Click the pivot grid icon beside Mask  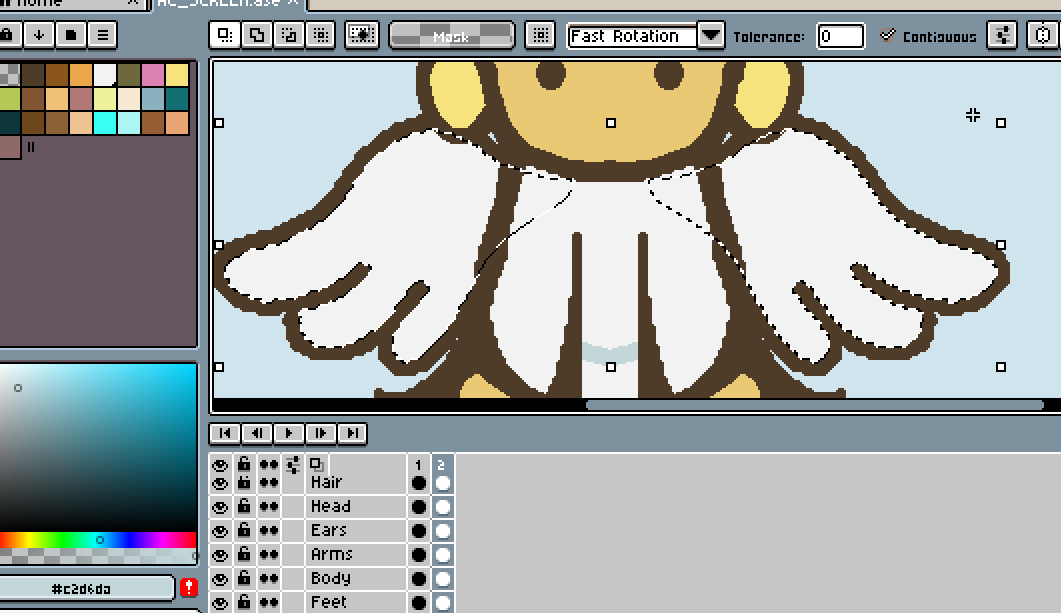click(x=540, y=35)
